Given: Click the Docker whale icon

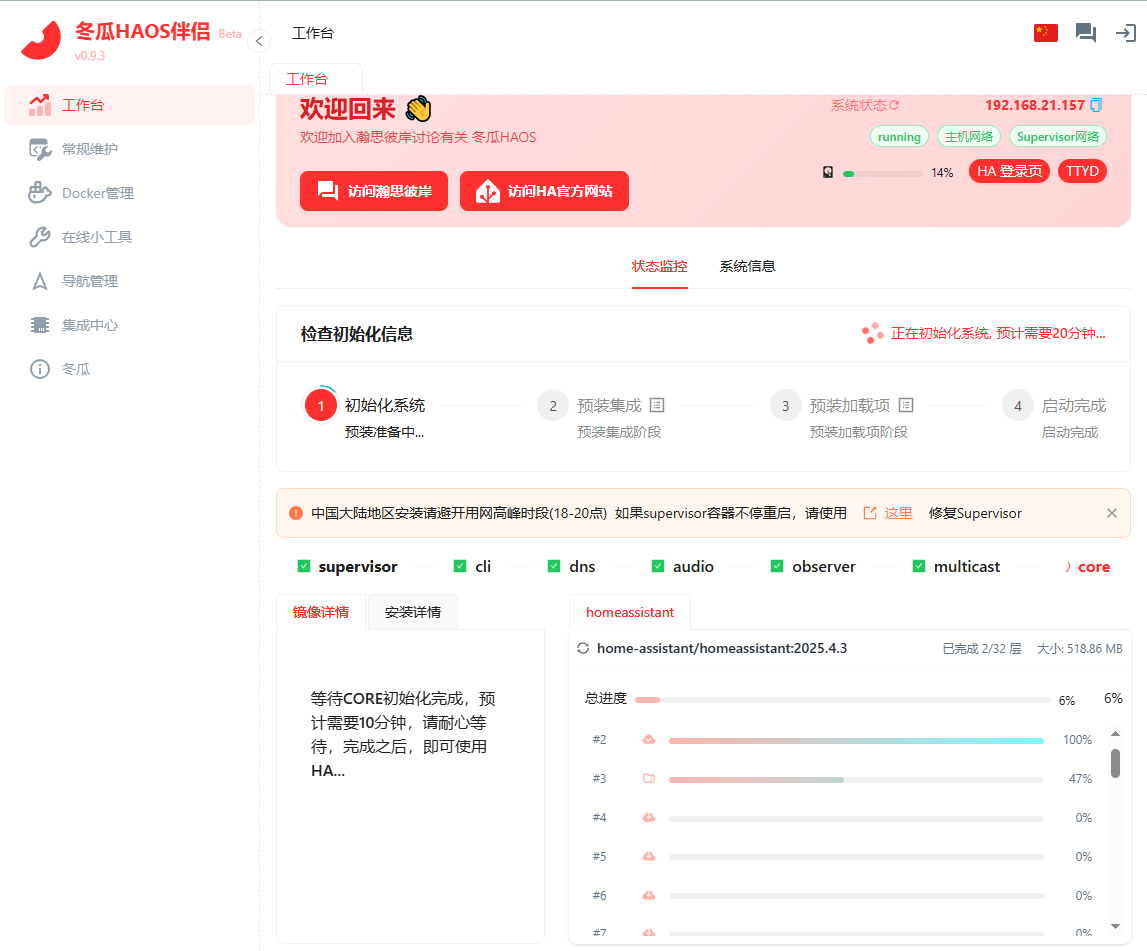Looking at the screenshot, I should coord(40,193).
